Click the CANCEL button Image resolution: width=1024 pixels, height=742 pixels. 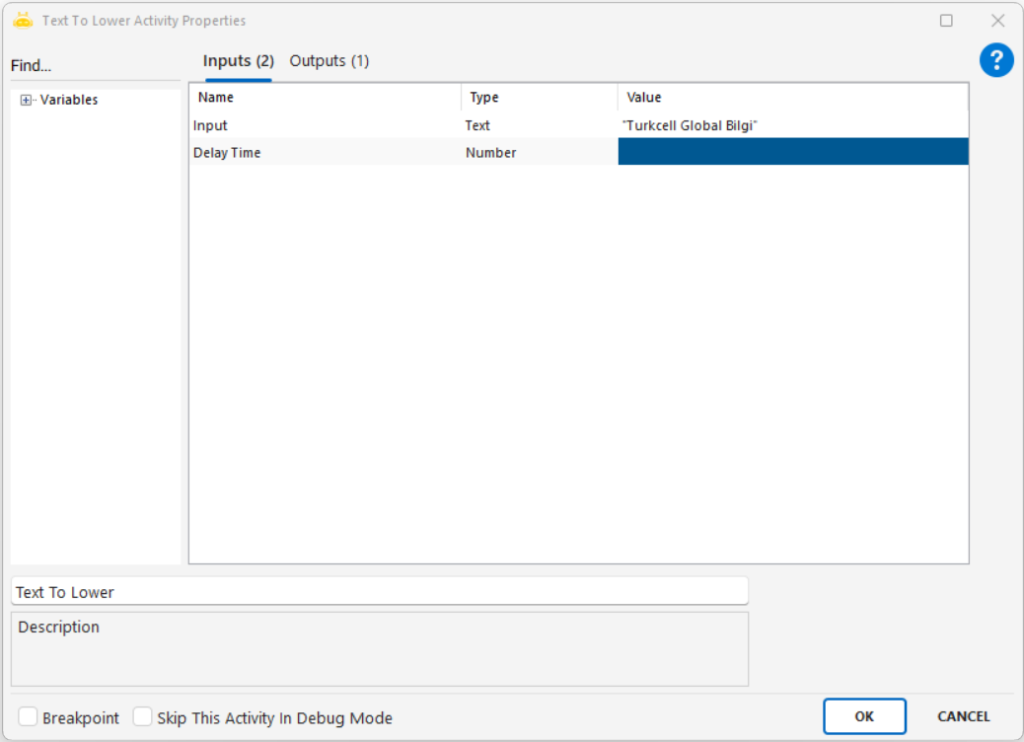coord(963,716)
